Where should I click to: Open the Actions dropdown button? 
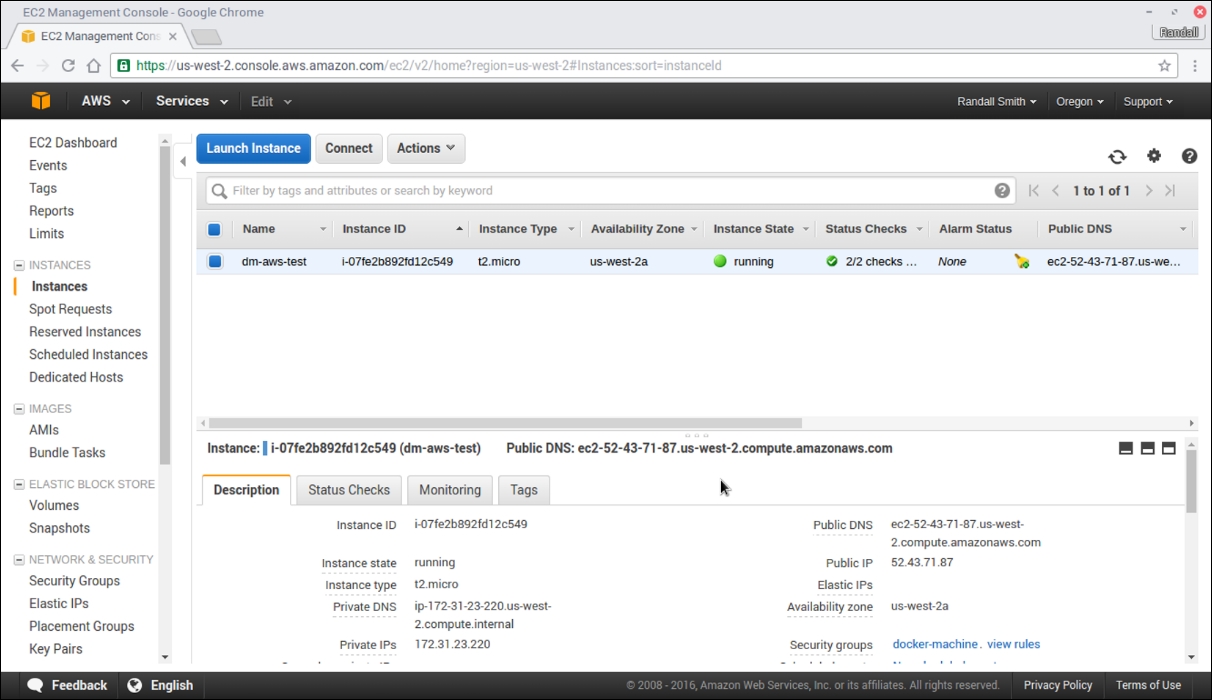click(x=426, y=148)
